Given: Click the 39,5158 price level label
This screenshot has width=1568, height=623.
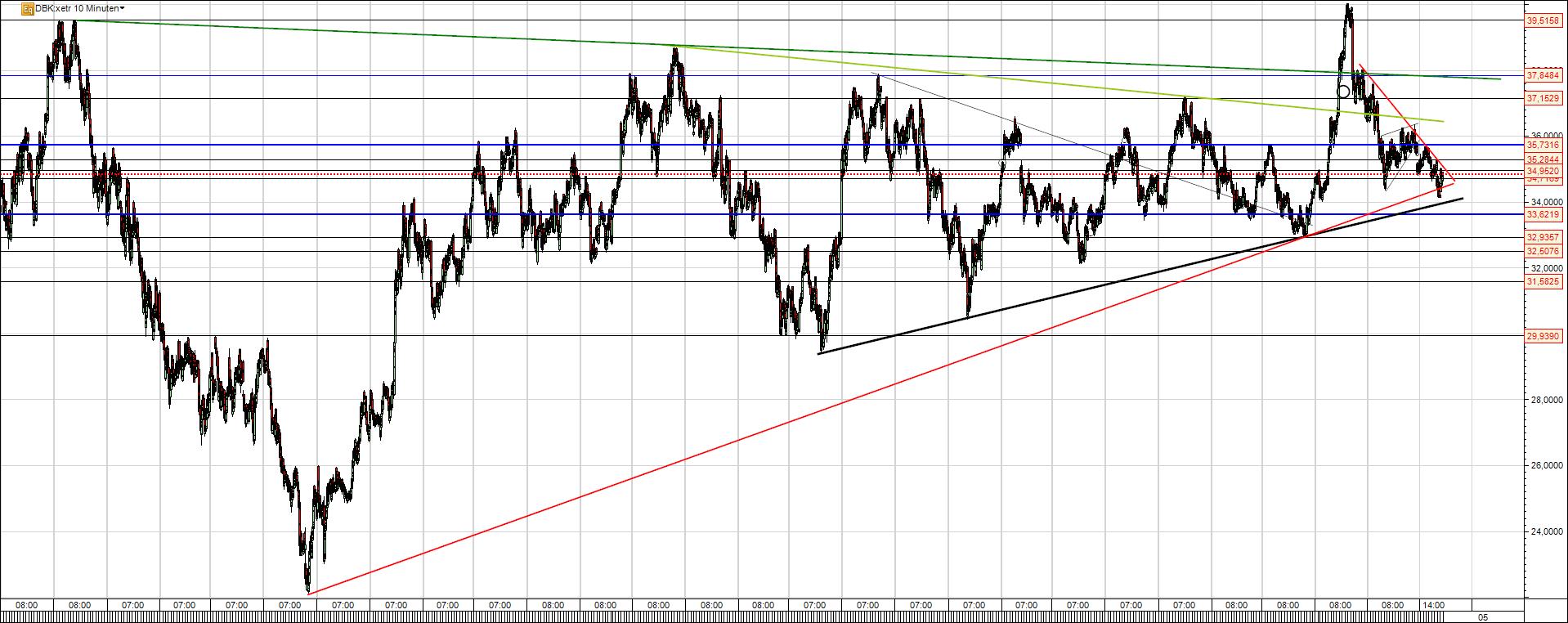Looking at the screenshot, I should click(1543, 21).
